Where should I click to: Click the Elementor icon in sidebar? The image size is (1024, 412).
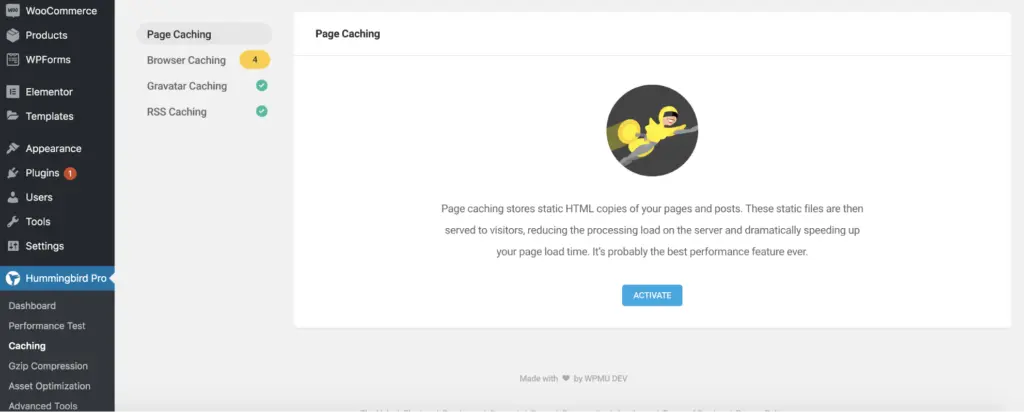point(12,92)
